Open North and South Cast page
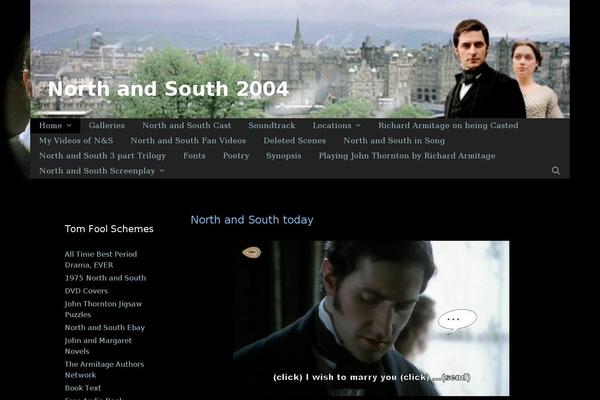This screenshot has height=400, width=600. pos(187,126)
